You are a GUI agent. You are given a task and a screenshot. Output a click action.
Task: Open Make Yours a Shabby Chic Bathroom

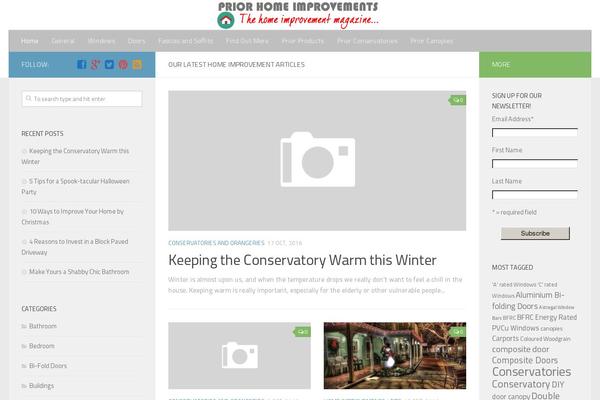[x=79, y=272]
